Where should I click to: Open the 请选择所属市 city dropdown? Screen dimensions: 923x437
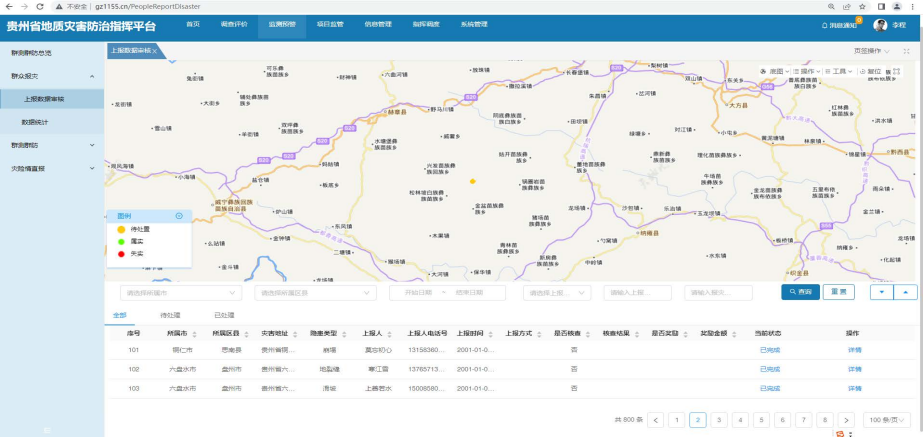[181, 293]
